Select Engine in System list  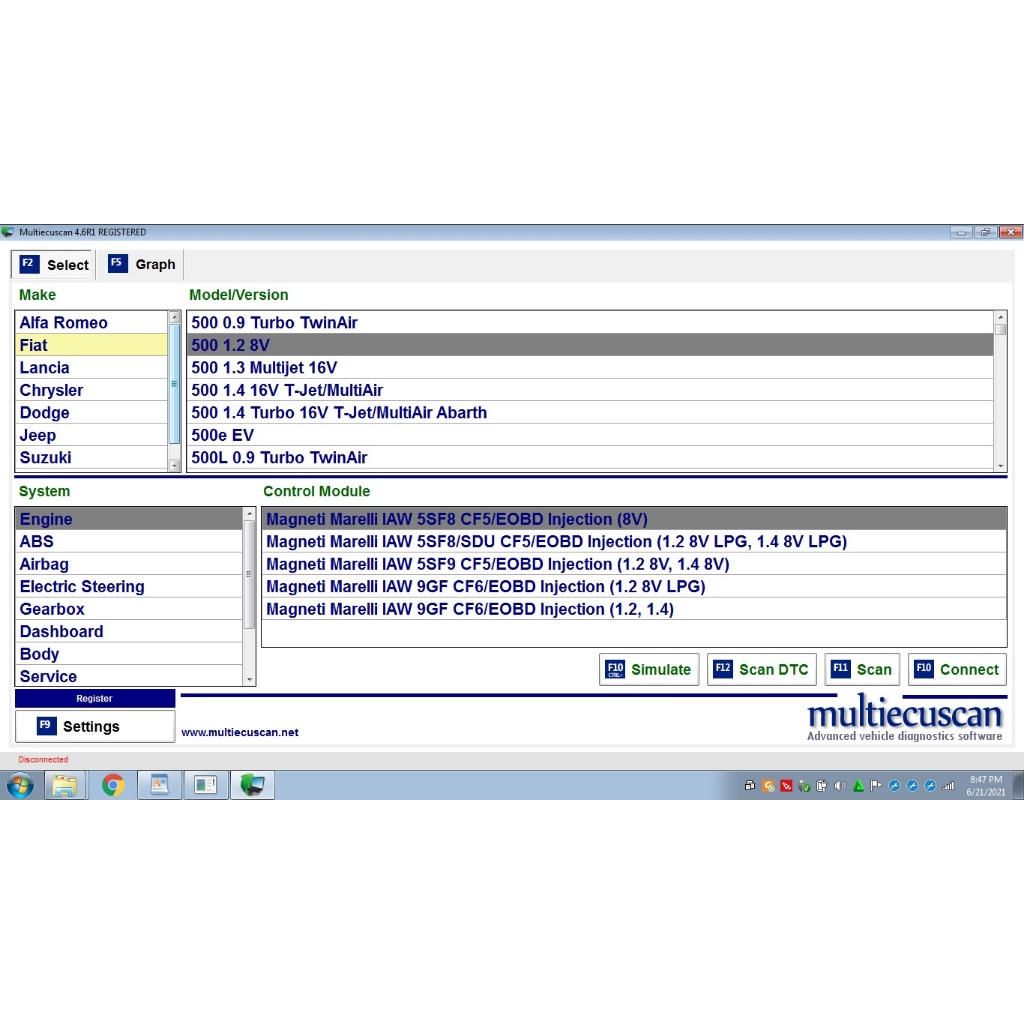(x=129, y=519)
